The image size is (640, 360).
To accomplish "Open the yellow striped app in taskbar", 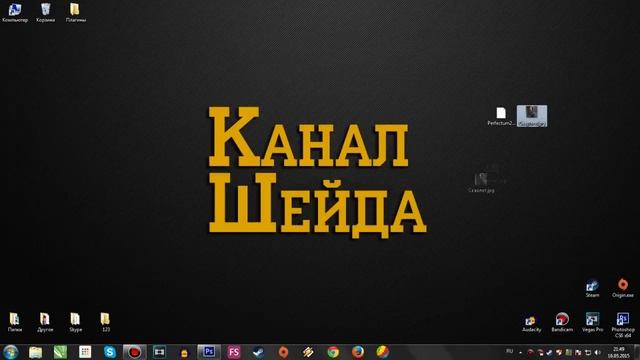I will [308, 352].
